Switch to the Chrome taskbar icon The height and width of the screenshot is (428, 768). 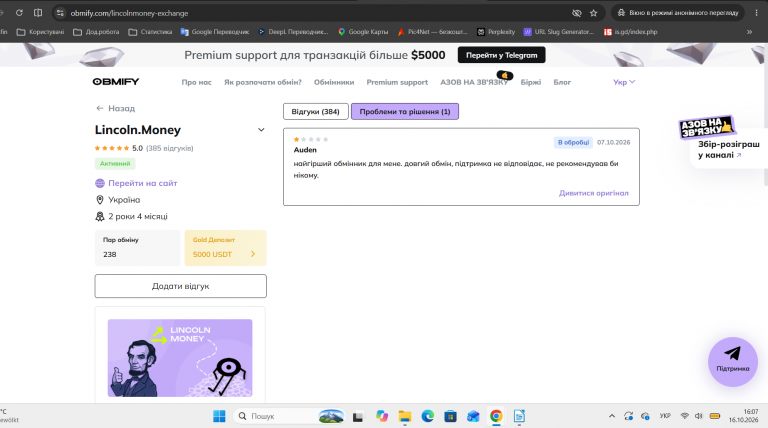(x=496, y=416)
